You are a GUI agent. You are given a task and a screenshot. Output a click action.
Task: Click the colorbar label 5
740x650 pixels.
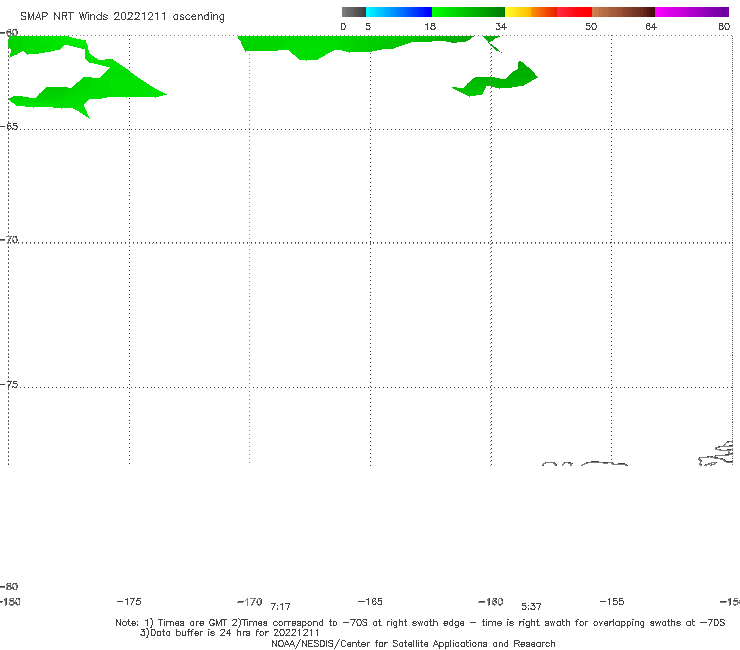click(x=368, y=27)
